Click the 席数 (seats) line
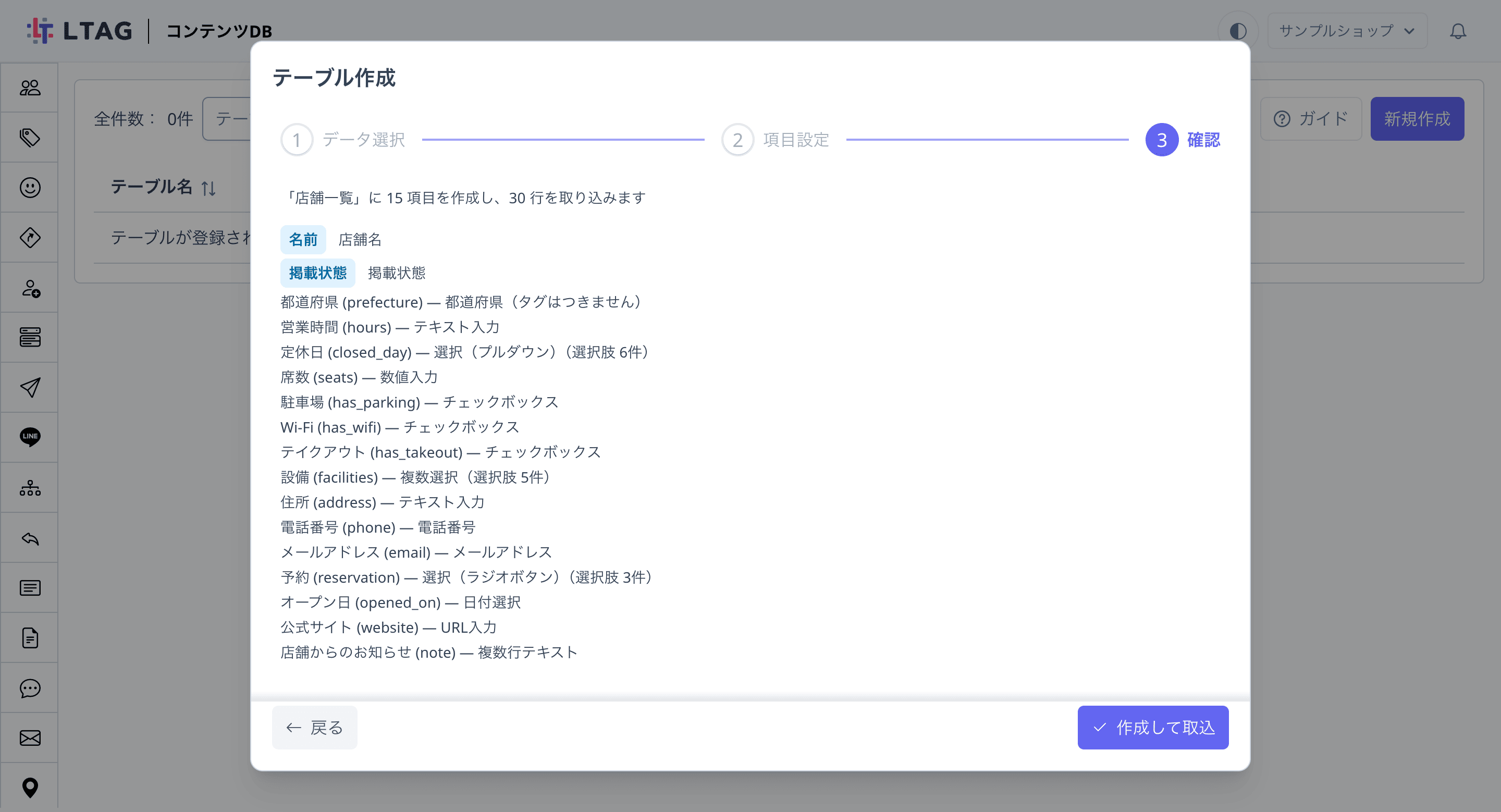This screenshot has width=1501, height=812. 359,377
